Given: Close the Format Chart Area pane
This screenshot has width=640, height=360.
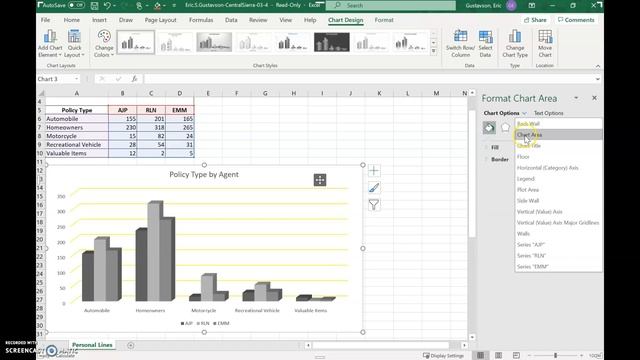Looking at the screenshot, I should (x=594, y=98).
